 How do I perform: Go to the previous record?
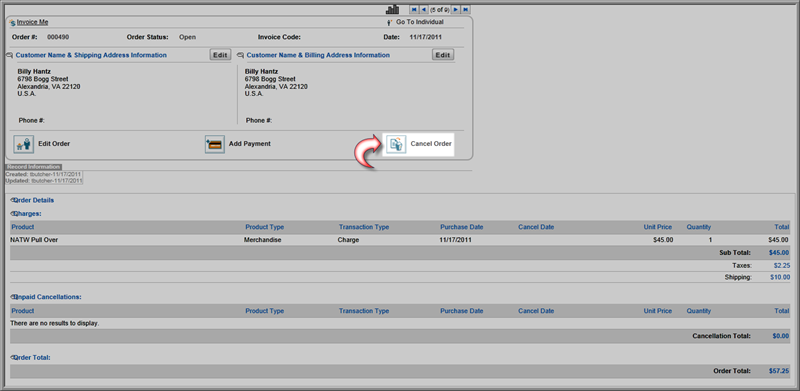click(x=423, y=9)
